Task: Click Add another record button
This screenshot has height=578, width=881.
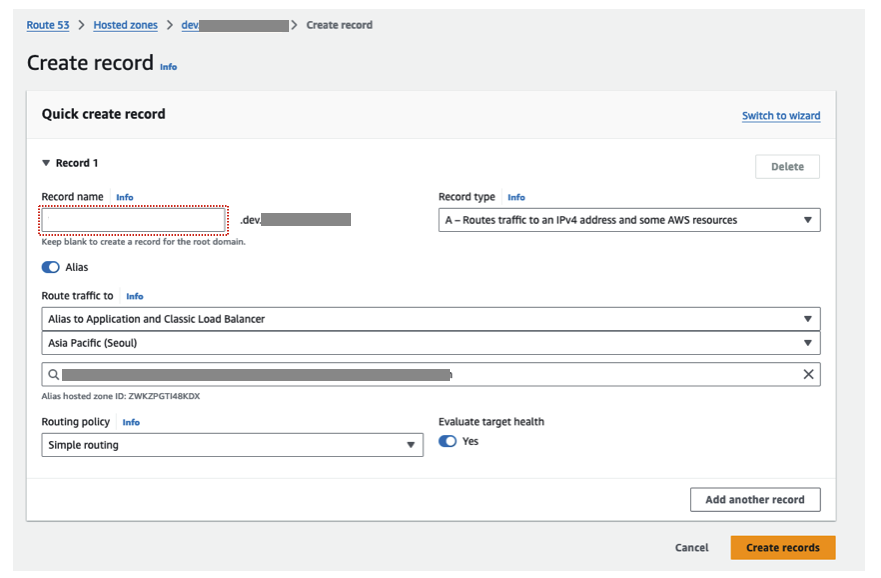Action: coord(754,500)
